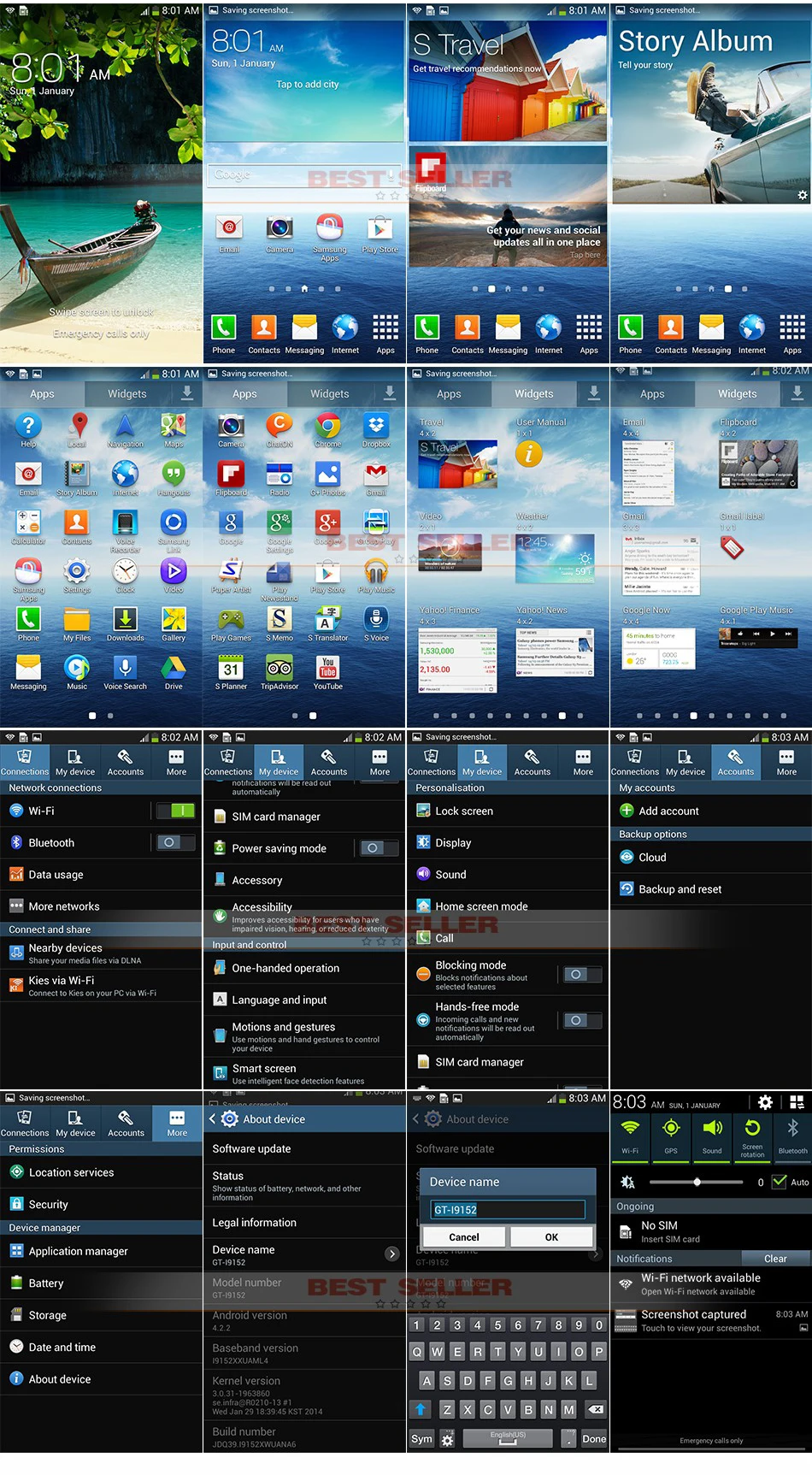Open the Lock screen setting
Viewport: 812px width, 1475px height.
[508, 811]
